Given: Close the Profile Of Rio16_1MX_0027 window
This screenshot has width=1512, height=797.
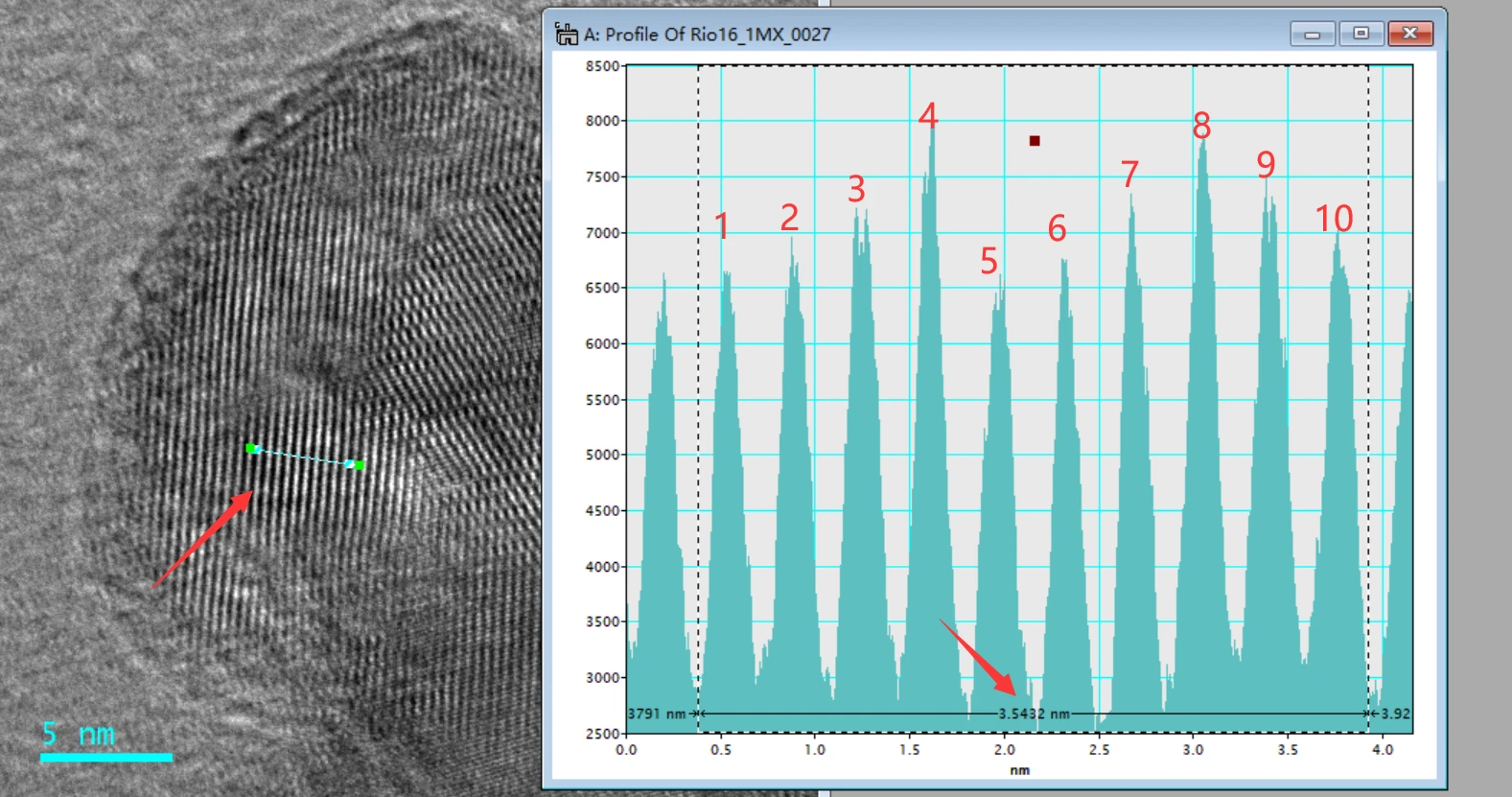Looking at the screenshot, I should [1409, 34].
